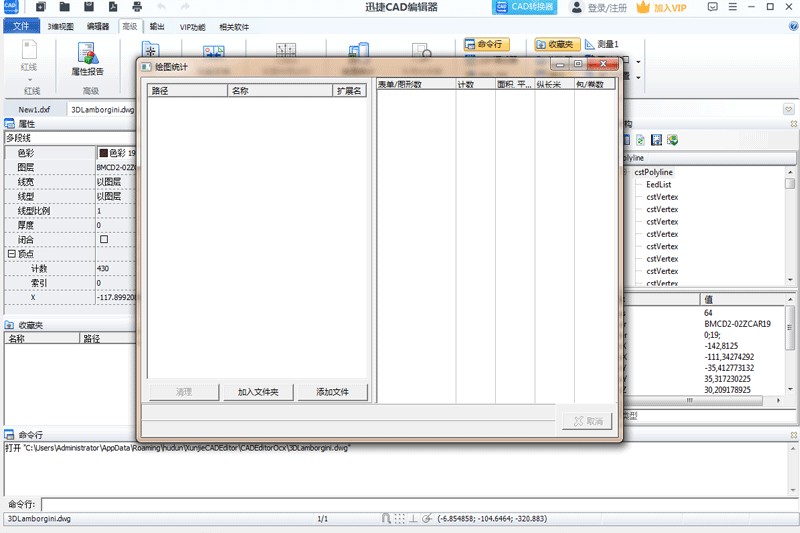This screenshot has height=533, width=800.
Task: Switch to 3DLamborgini.dwg document tab
Action: (x=102, y=110)
